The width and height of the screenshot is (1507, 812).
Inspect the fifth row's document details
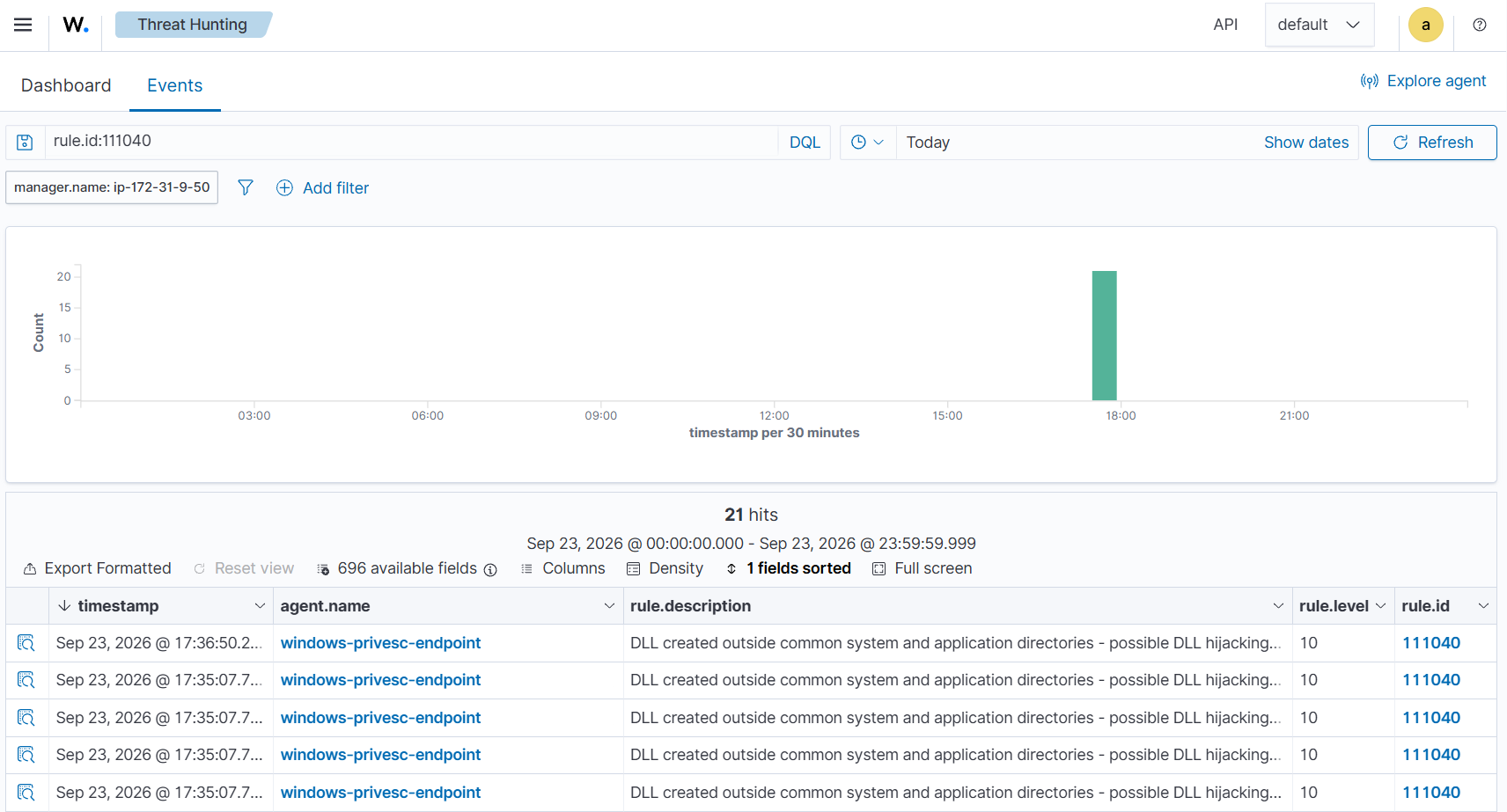[26, 793]
